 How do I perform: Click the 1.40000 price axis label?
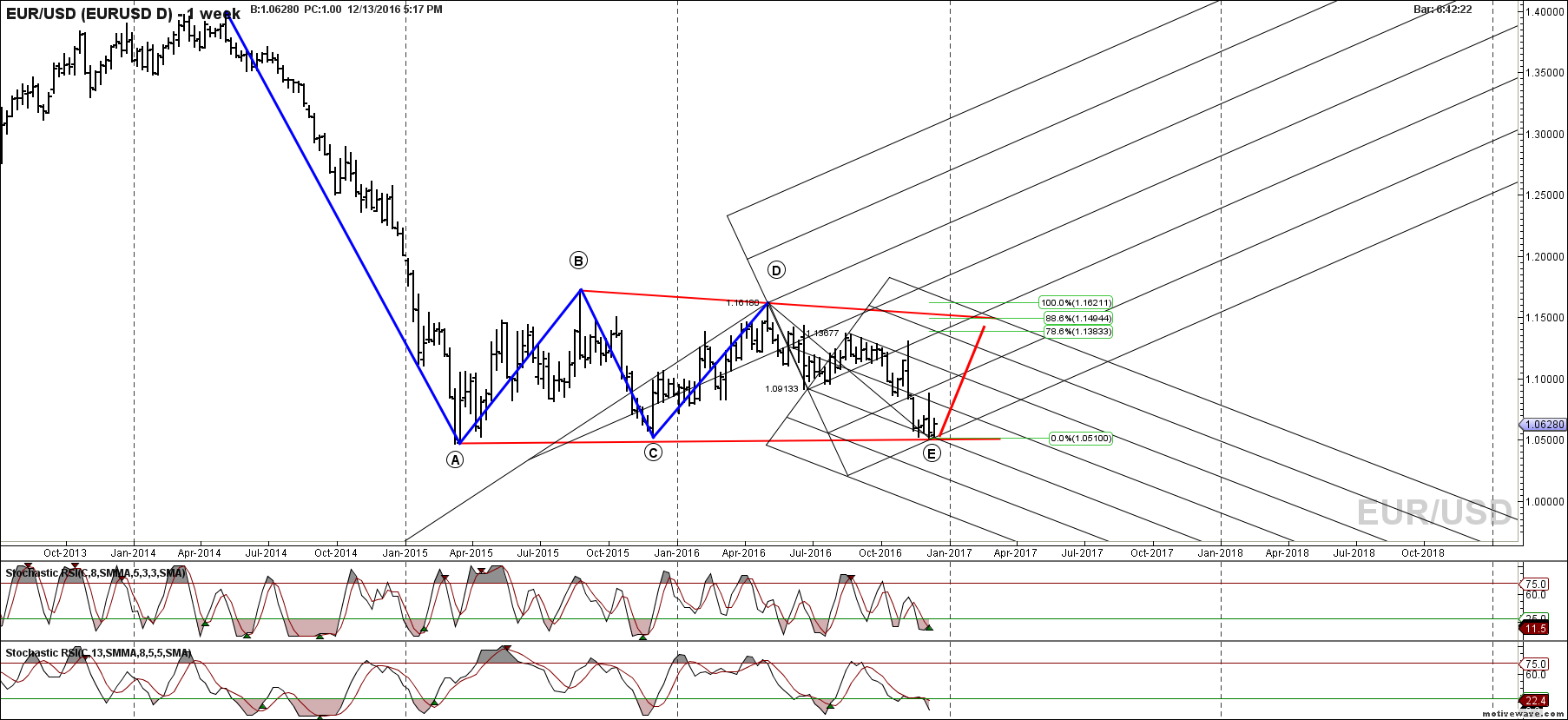[x=1545, y=12]
